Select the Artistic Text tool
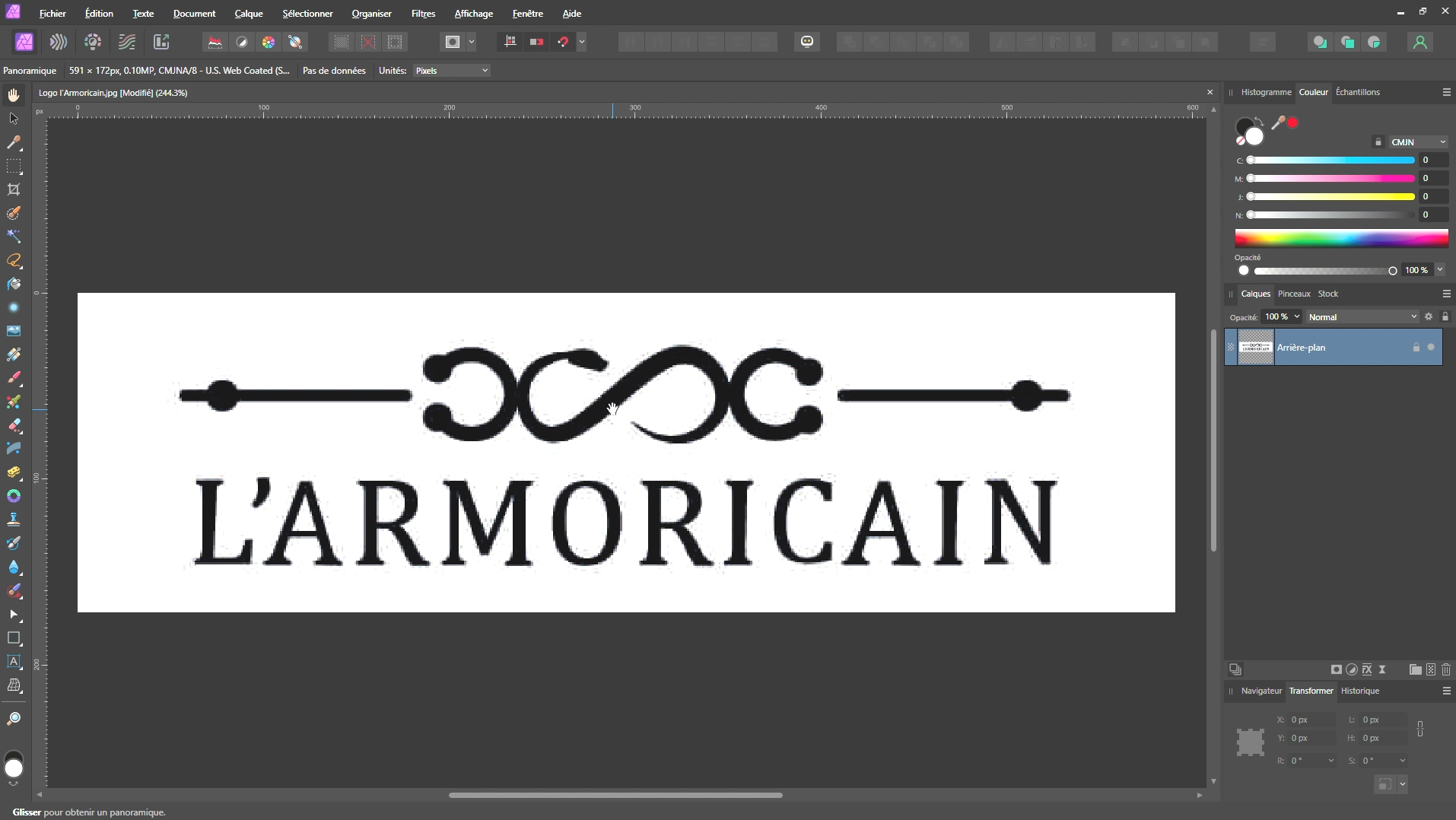 (14, 662)
